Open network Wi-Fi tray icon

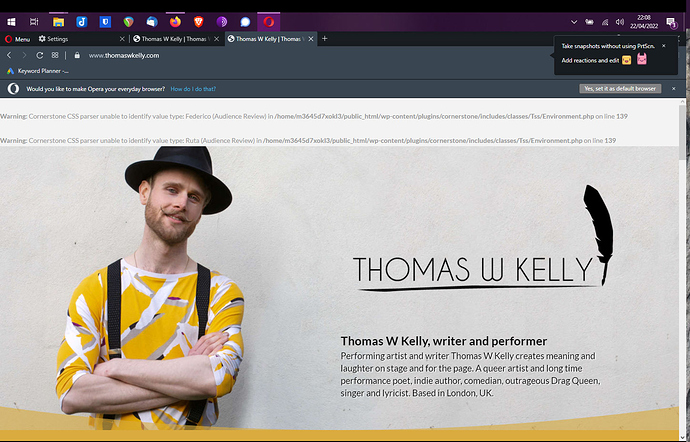tap(605, 22)
